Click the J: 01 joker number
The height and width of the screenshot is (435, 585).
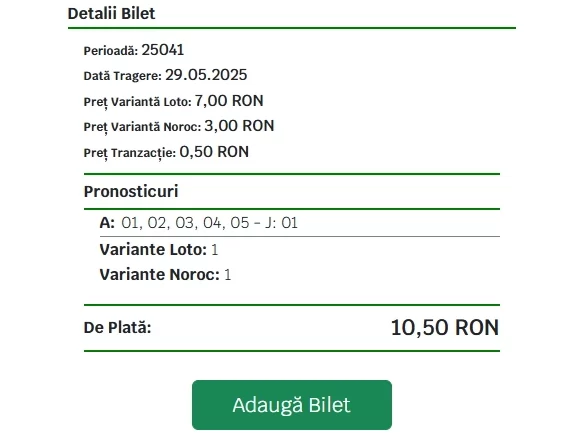click(x=282, y=223)
